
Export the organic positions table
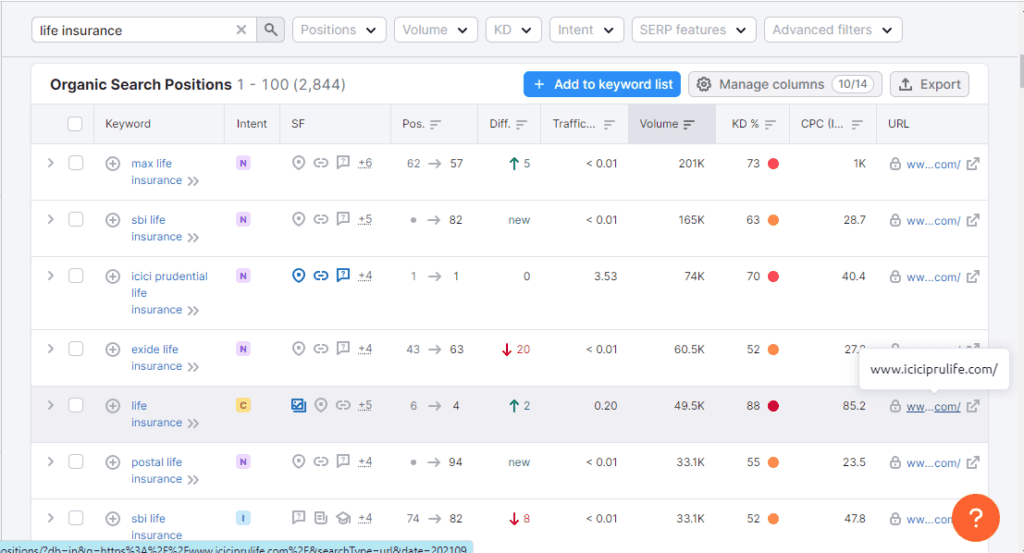point(929,84)
